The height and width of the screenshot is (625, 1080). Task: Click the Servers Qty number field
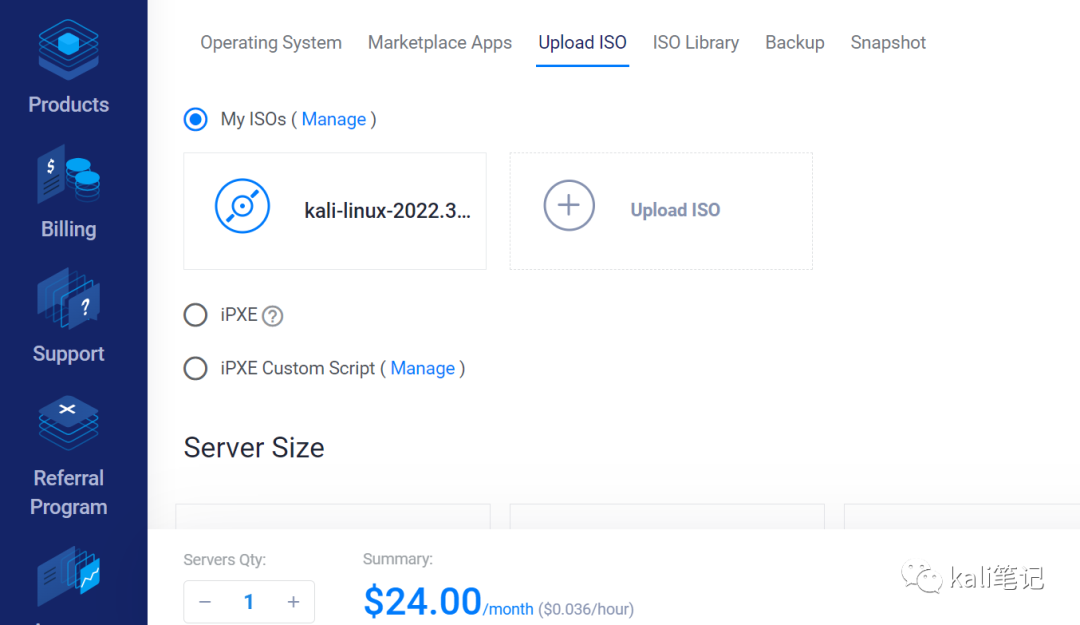tap(249, 602)
